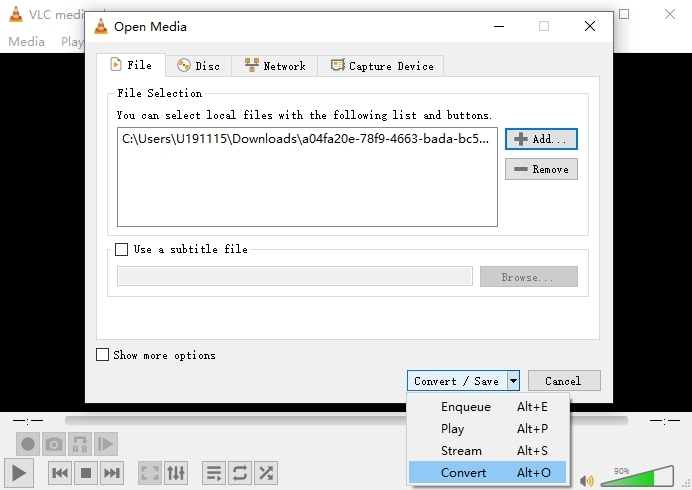Click the frame-by-frame button
This screenshot has height=490, width=692.
click(x=106, y=444)
